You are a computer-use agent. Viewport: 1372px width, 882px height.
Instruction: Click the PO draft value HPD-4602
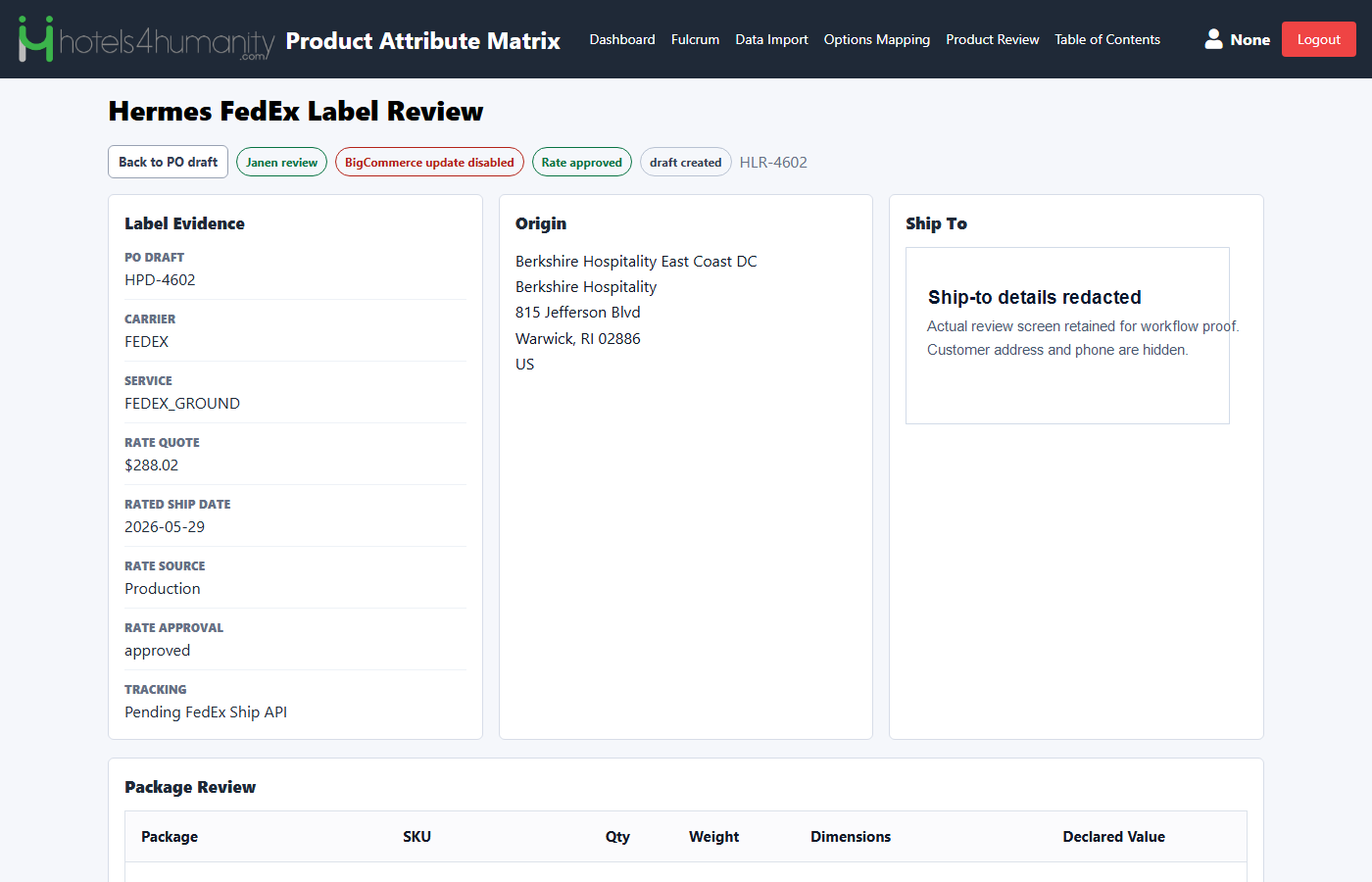click(160, 280)
